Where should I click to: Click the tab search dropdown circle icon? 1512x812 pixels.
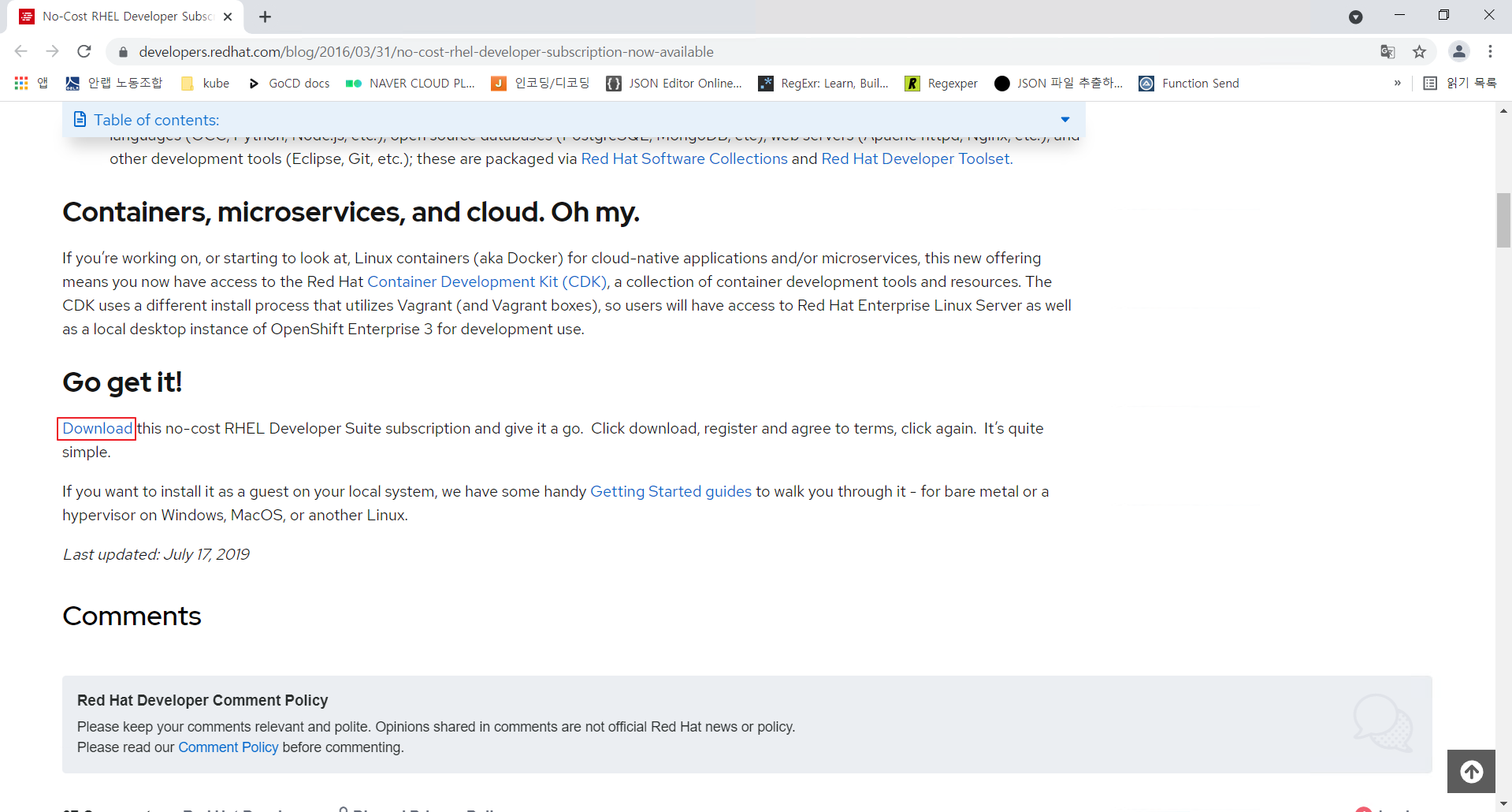click(1355, 17)
